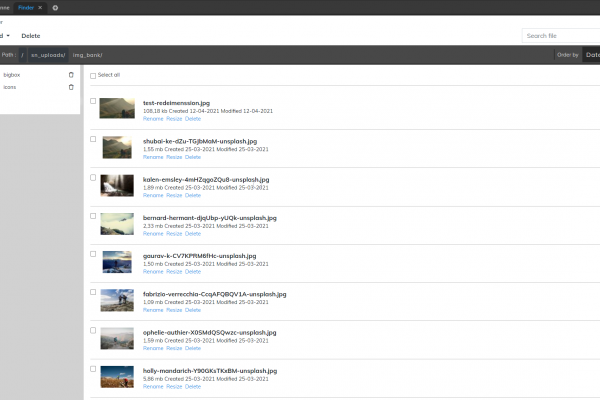The image size is (600, 400).
Task: Open the icons folder in the sidebar
Action: (x=10, y=87)
